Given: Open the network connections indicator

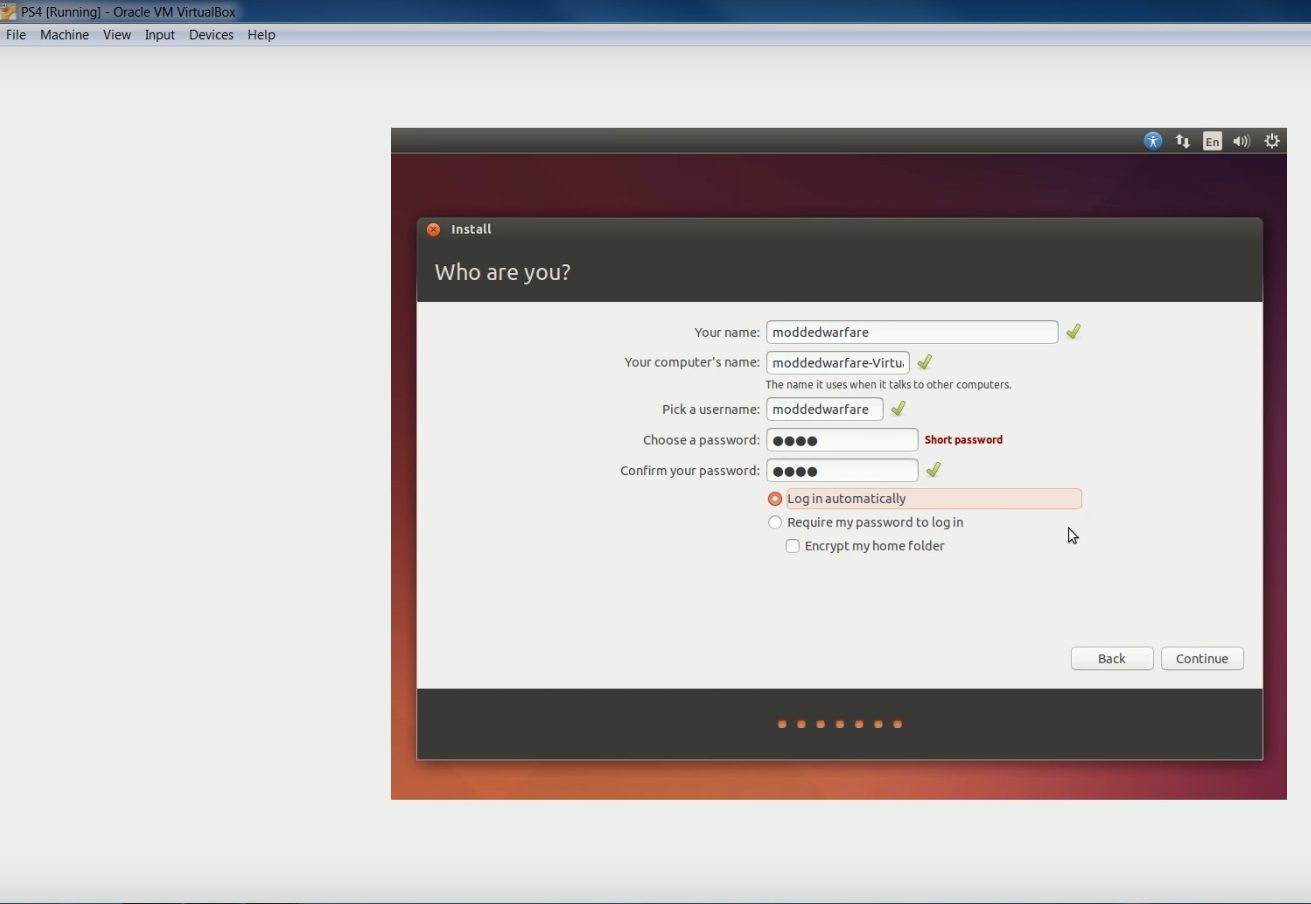Looking at the screenshot, I should click(1183, 141).
